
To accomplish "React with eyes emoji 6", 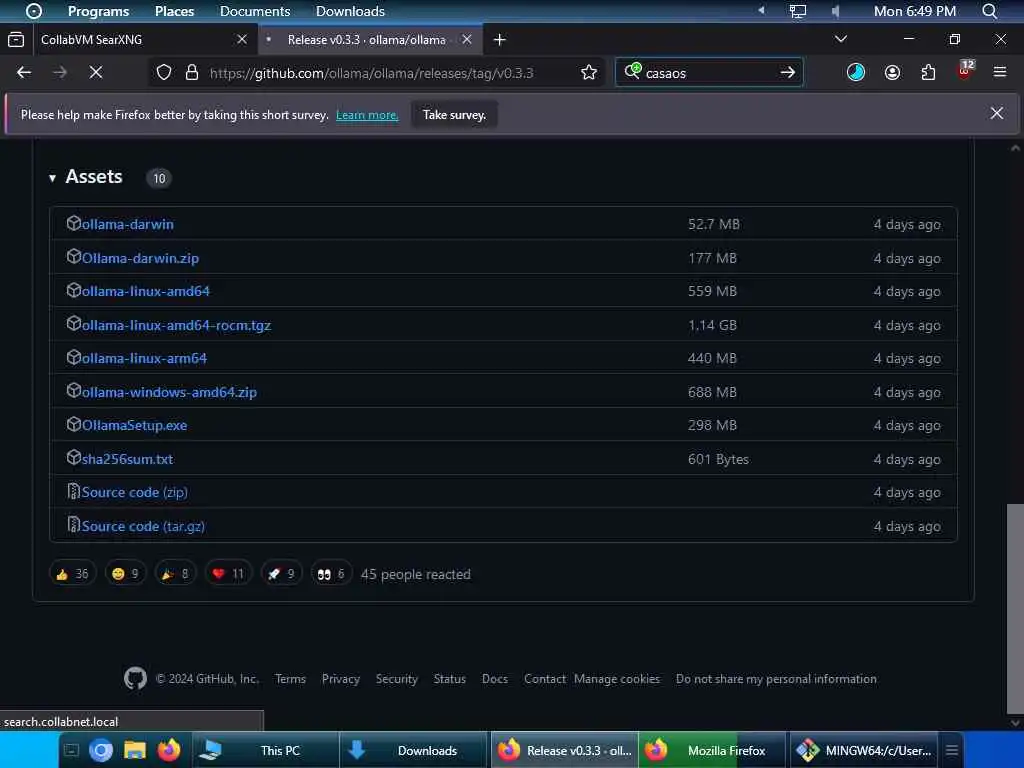I will 331,574.
